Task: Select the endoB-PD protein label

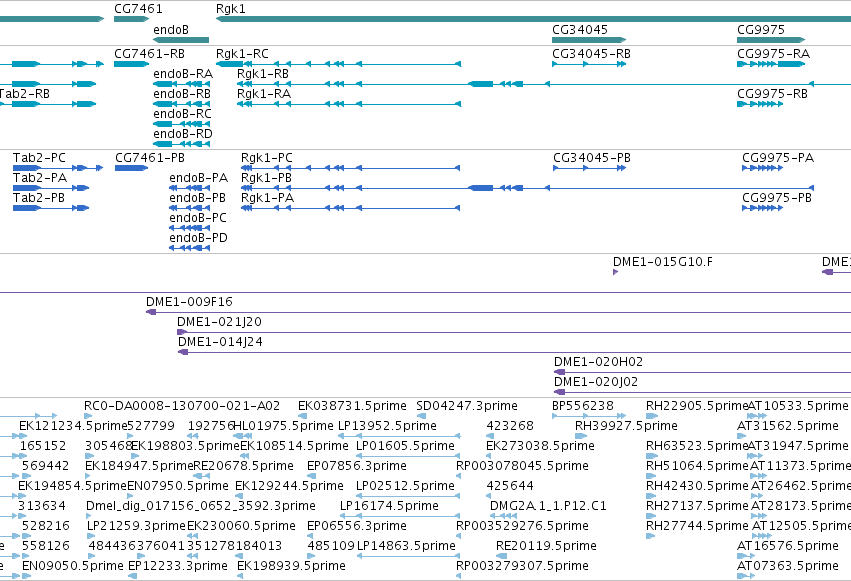Action: click(x=199, y=238)
